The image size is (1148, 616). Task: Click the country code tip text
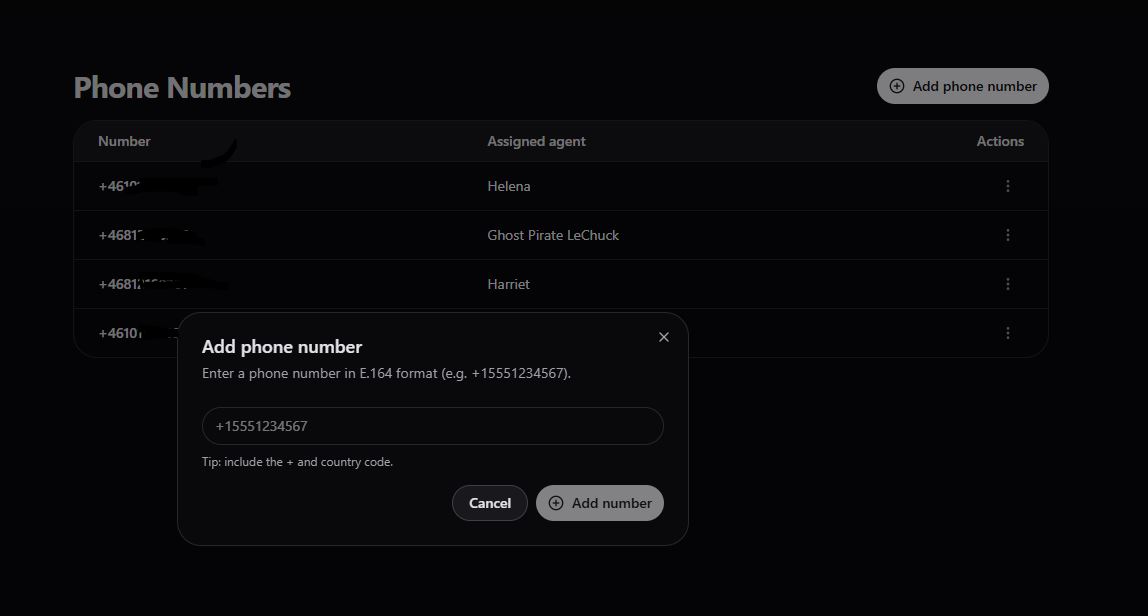tap(297, 462)
